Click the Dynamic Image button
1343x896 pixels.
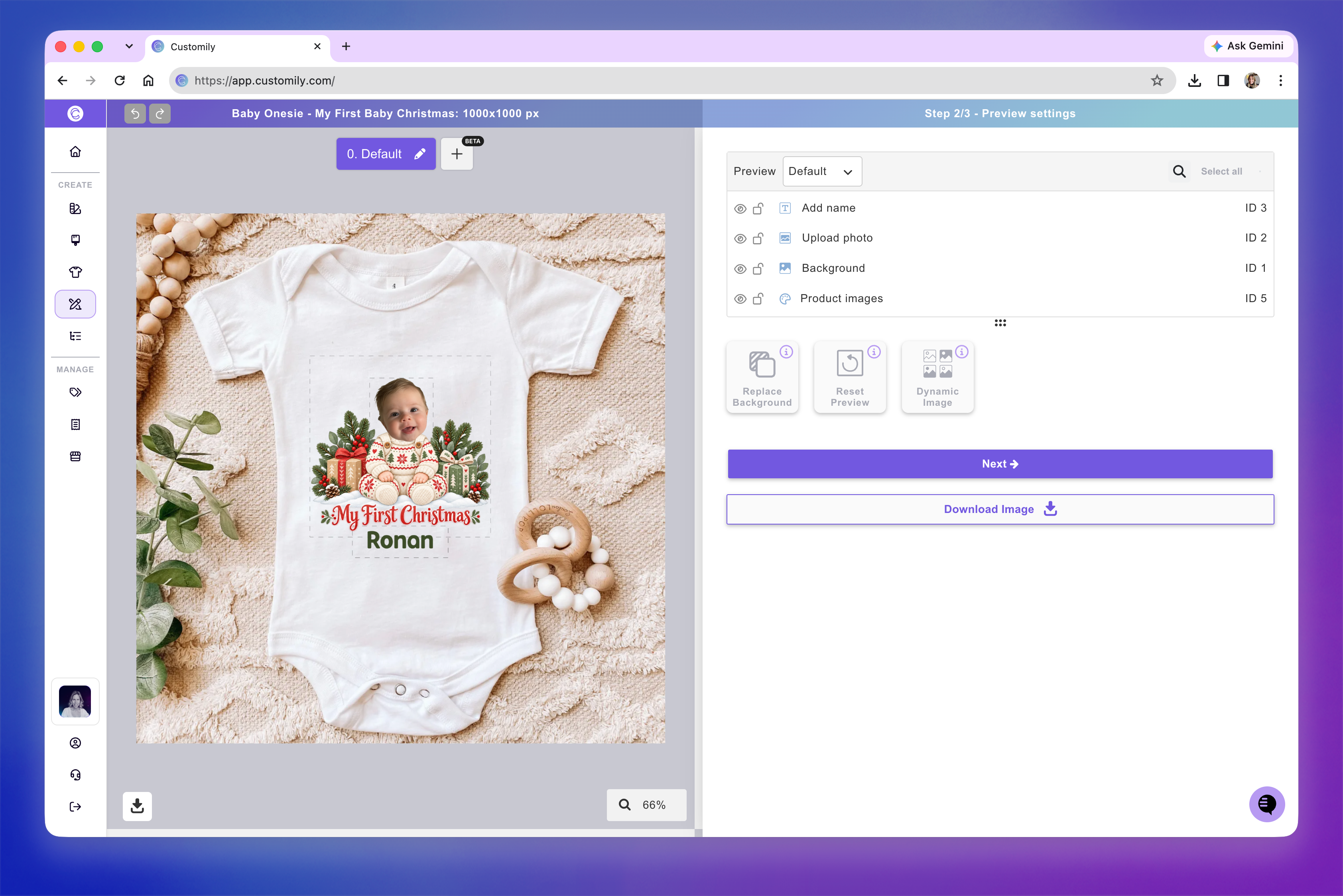pyautogui.click(x=937, y=377)
